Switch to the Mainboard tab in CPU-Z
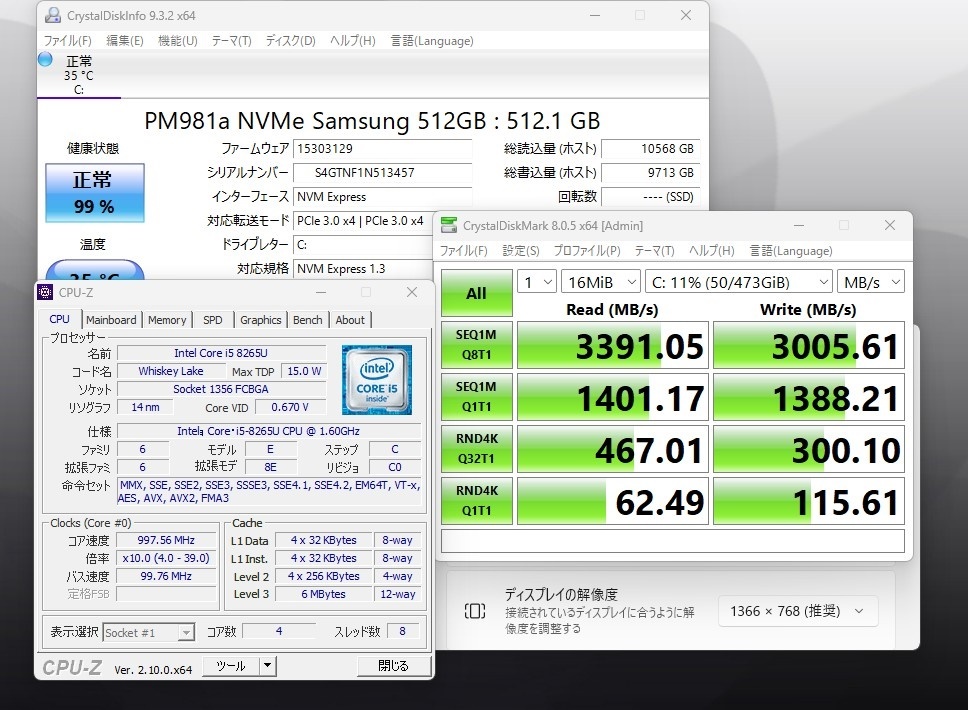968x710 pixels. point(111,320)
